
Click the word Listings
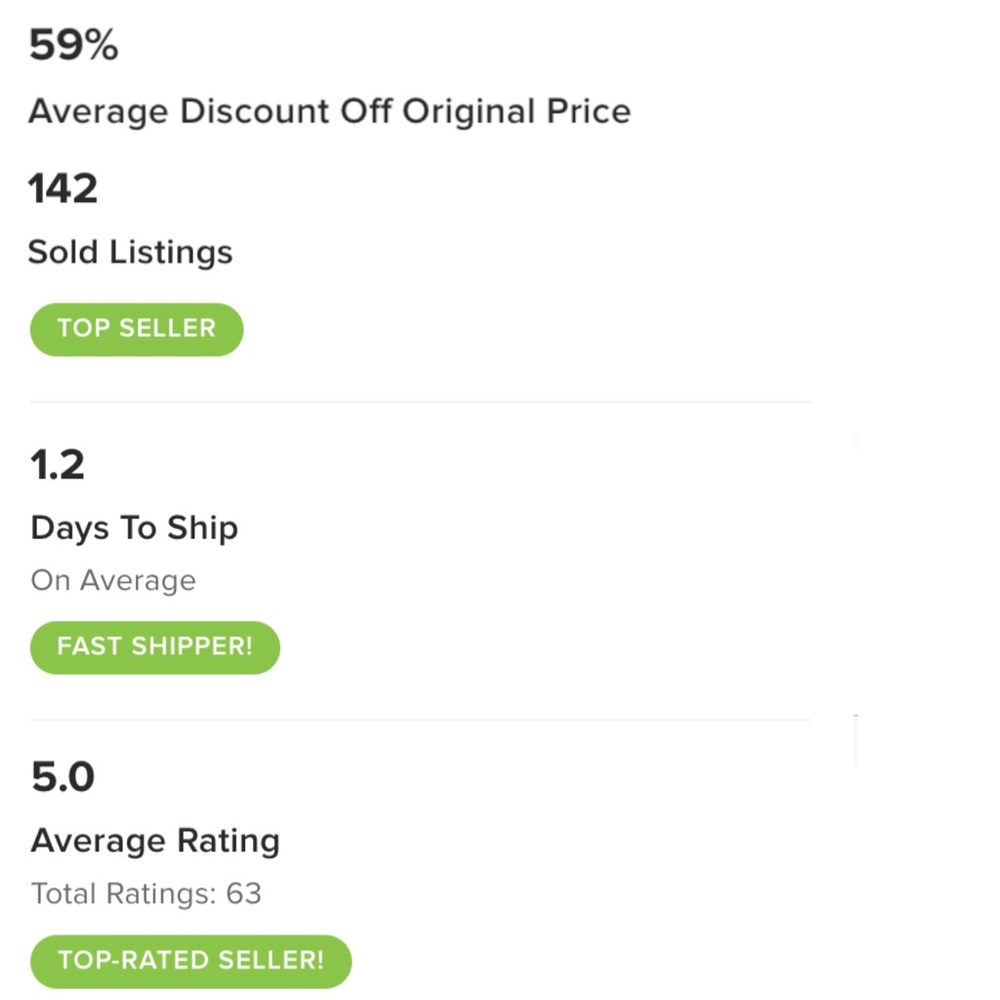tap(171, 253)
